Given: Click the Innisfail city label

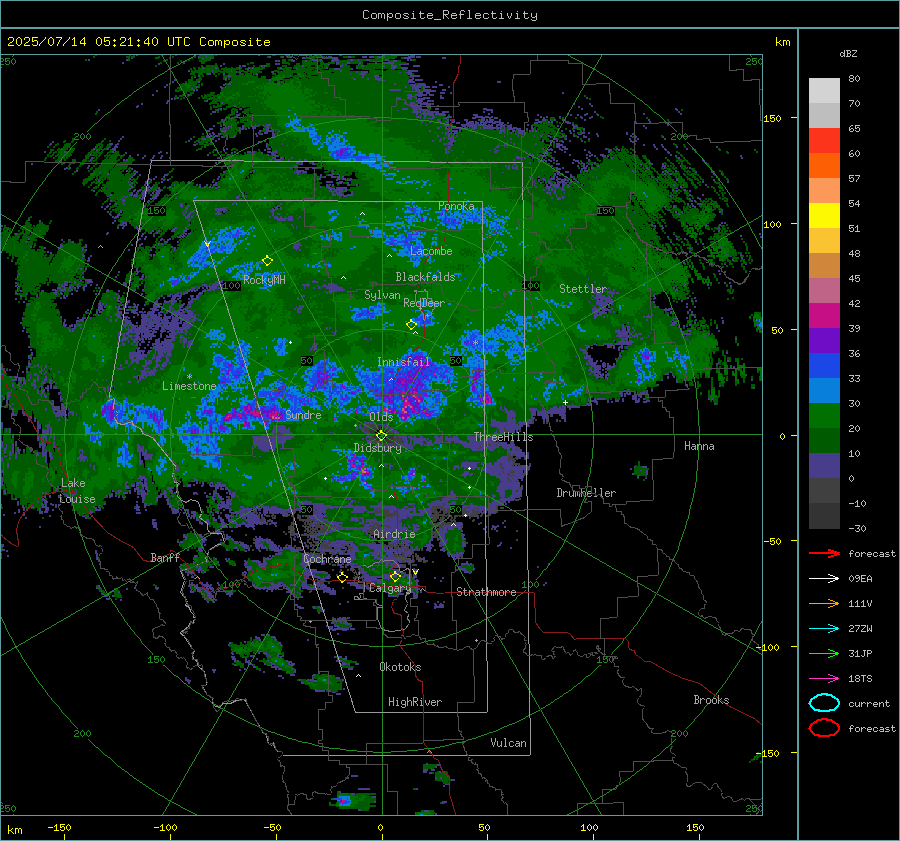Looking at the screenshot, I should pyautogui.click(x=403, y=362).
